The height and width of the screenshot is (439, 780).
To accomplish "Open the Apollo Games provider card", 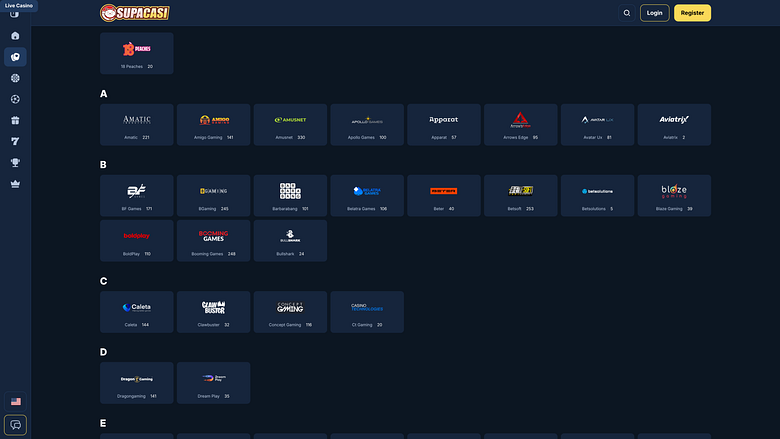I will point(367,125).
